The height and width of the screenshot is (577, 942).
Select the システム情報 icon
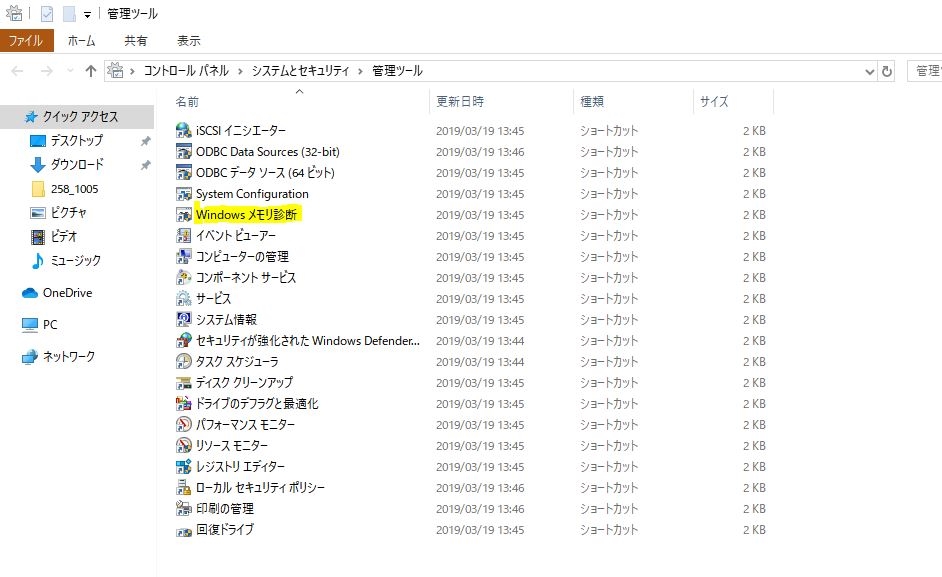183,320
